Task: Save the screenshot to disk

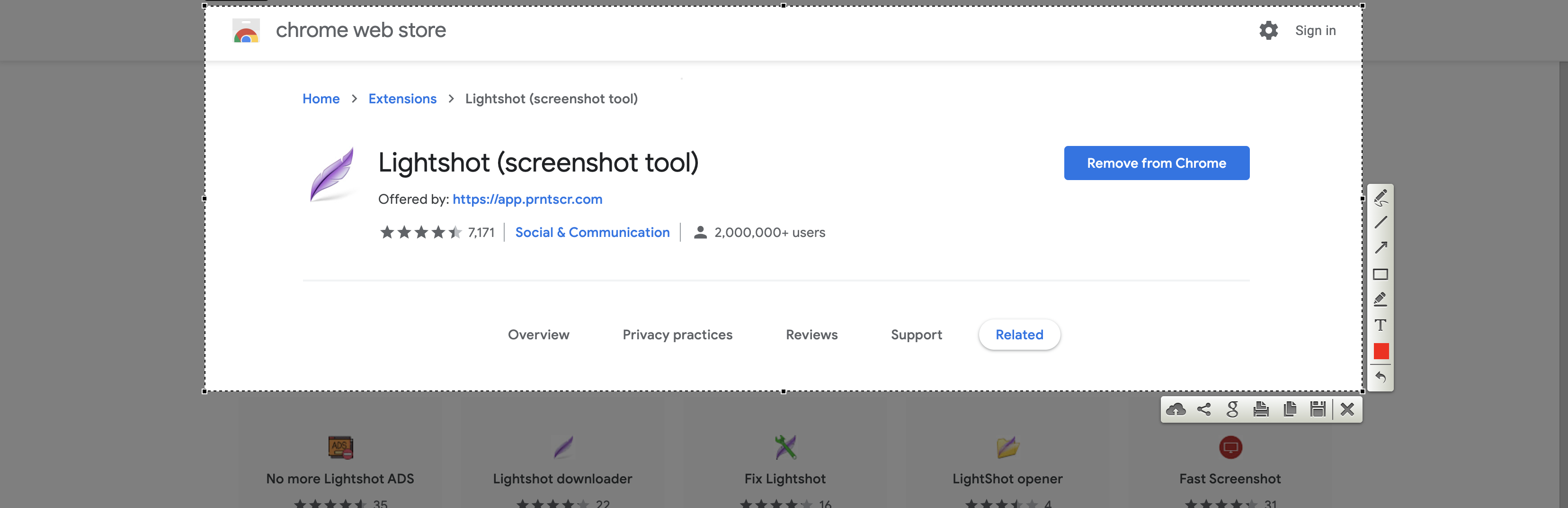Action: [1318, 409]
